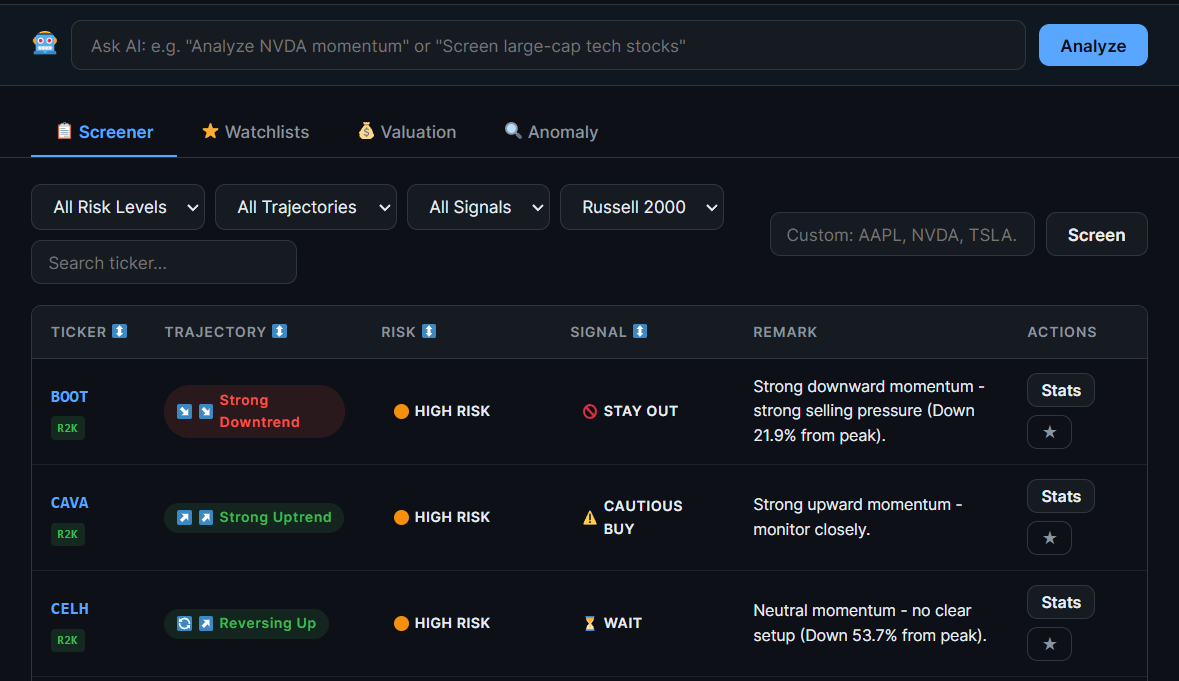This screenshot has height=681, width=1179.
Task: Open the BOOT ticker link
Action: click(69, 397)
